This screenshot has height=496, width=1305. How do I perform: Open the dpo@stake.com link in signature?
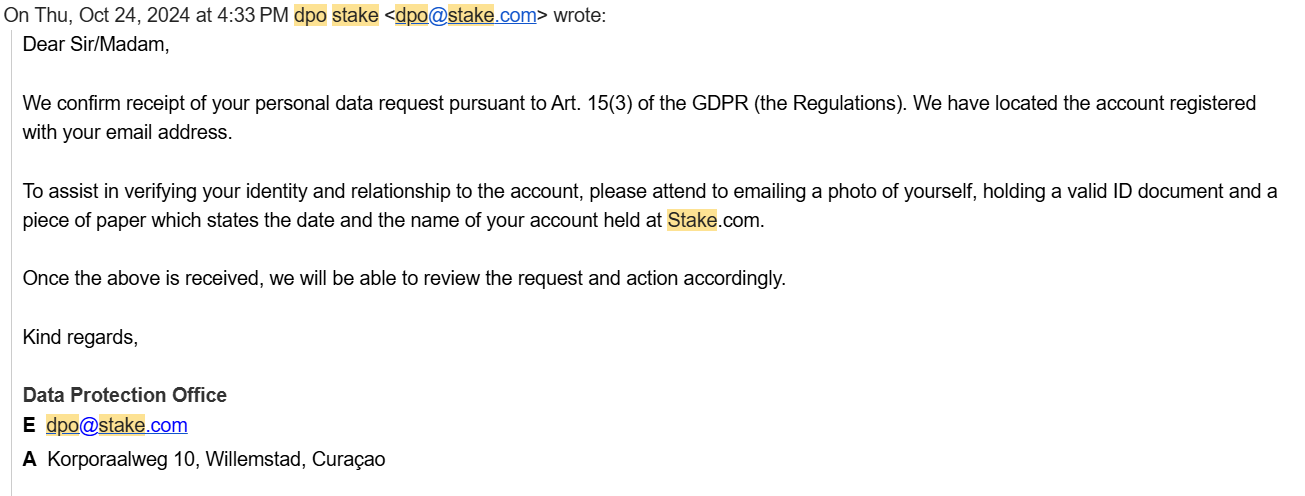click(x=117, y=425)
